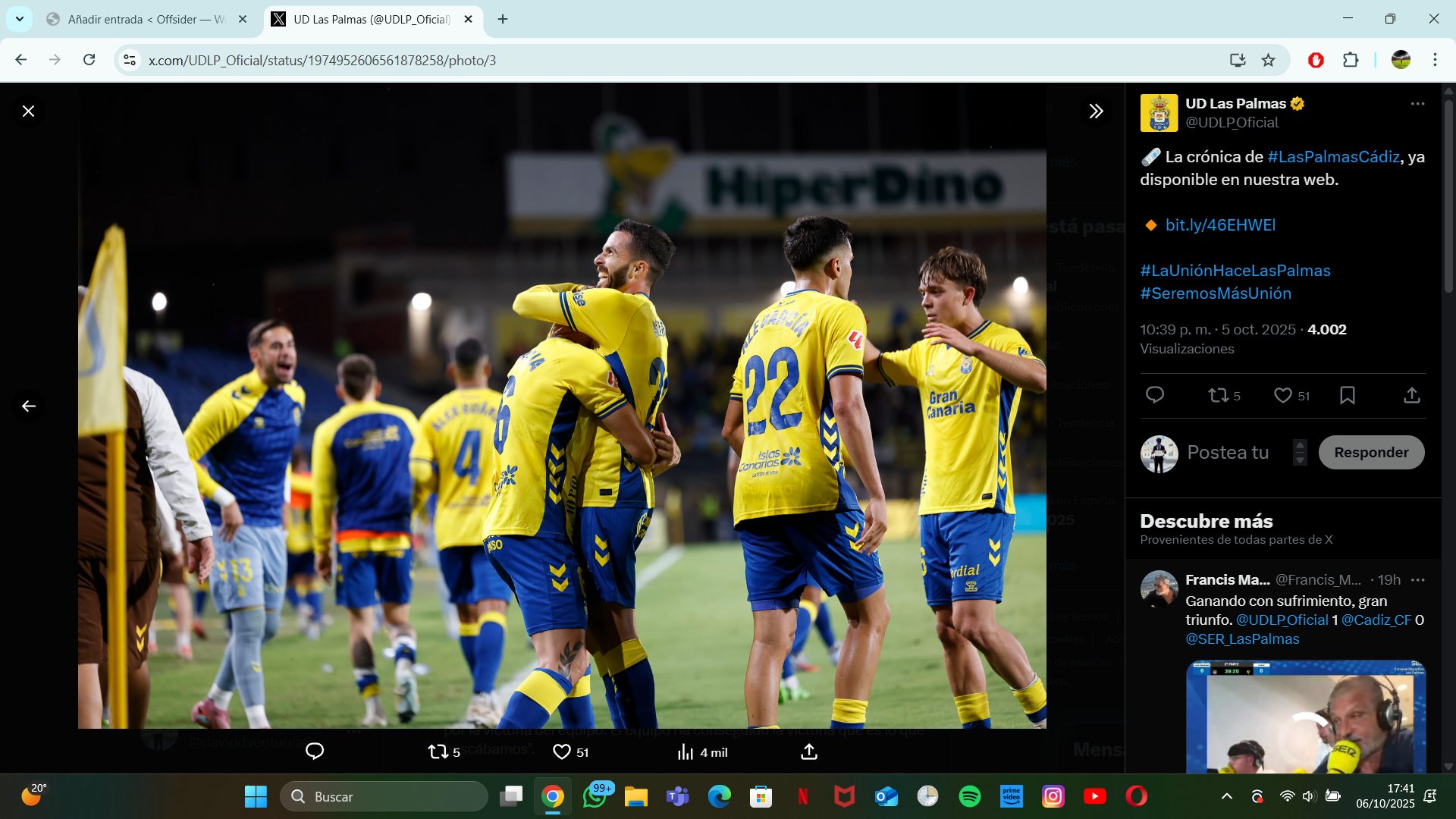This screenshot has width=1456, height=819.
Task: Open Francis Ma... profile name
Action: pos(1227,580)
